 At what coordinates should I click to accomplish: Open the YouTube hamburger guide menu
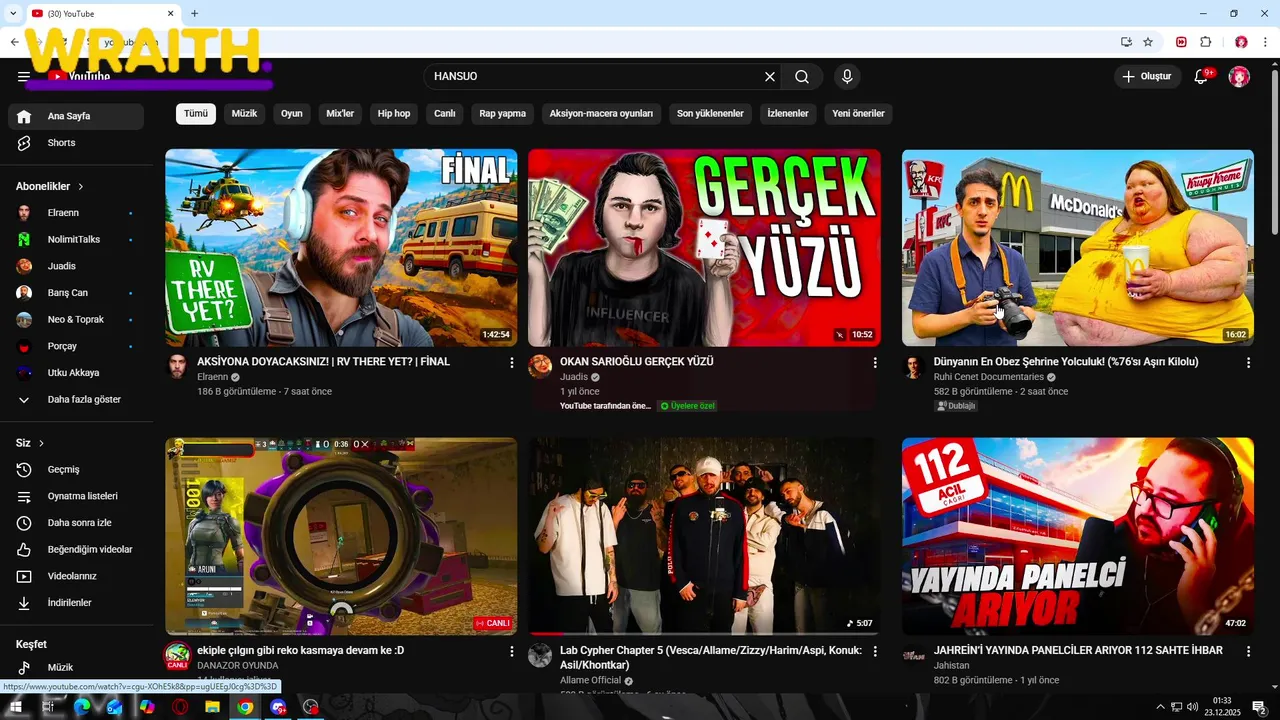[x=24, y=77]
